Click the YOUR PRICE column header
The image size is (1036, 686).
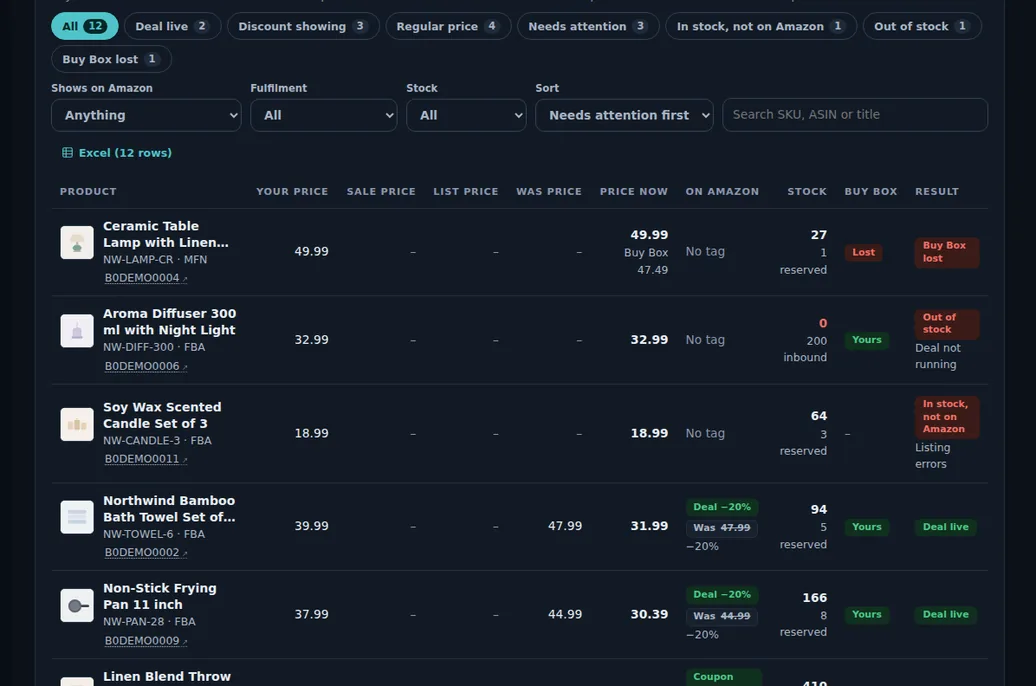click(292, 192)
